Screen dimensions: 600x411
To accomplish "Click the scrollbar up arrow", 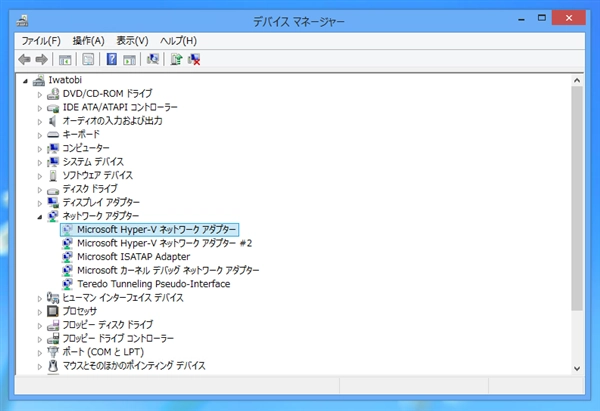I will (x=577, y=81).
